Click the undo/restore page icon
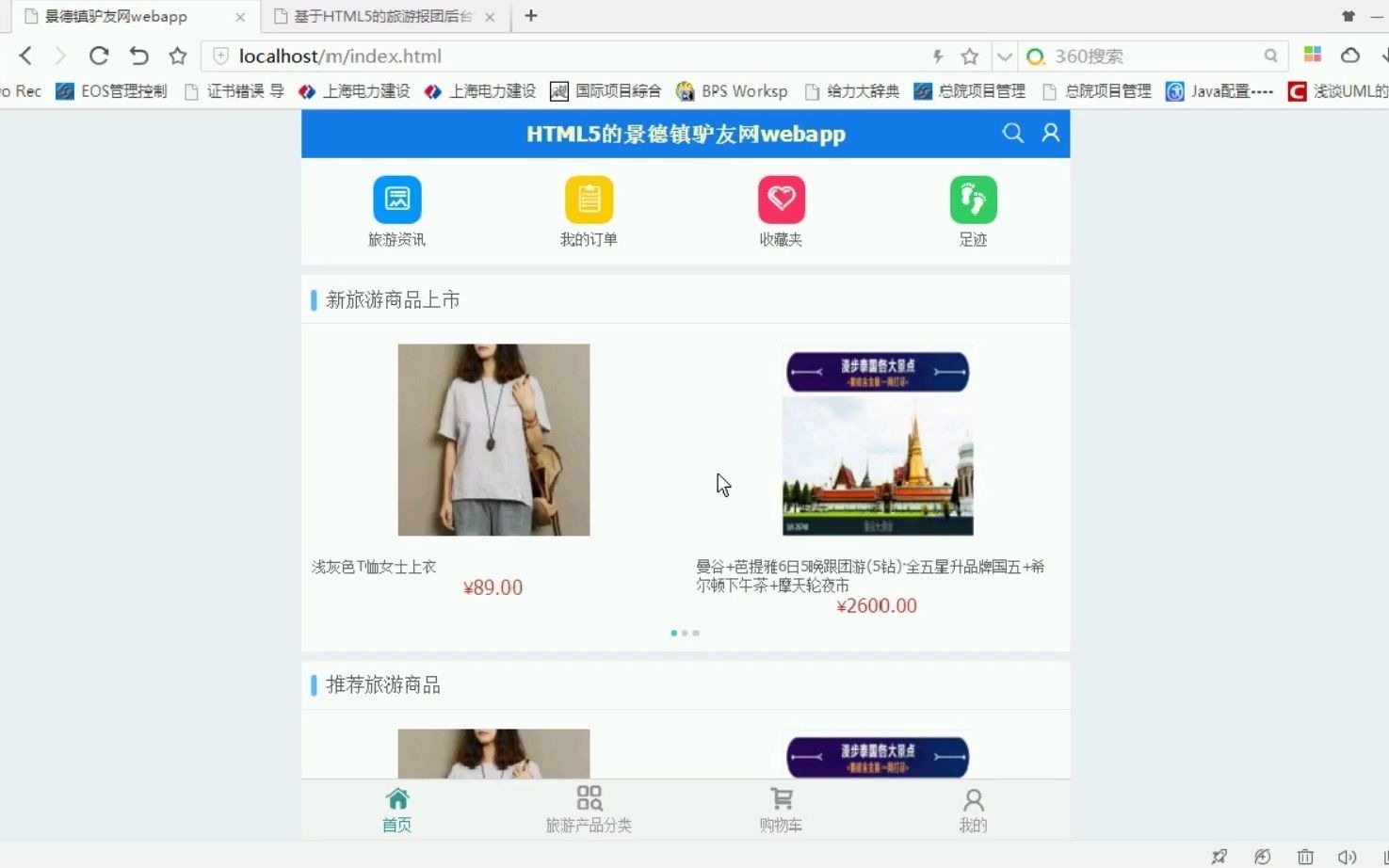The width and height of the screenshot is (1389, 868). click(x=138, y=56)
